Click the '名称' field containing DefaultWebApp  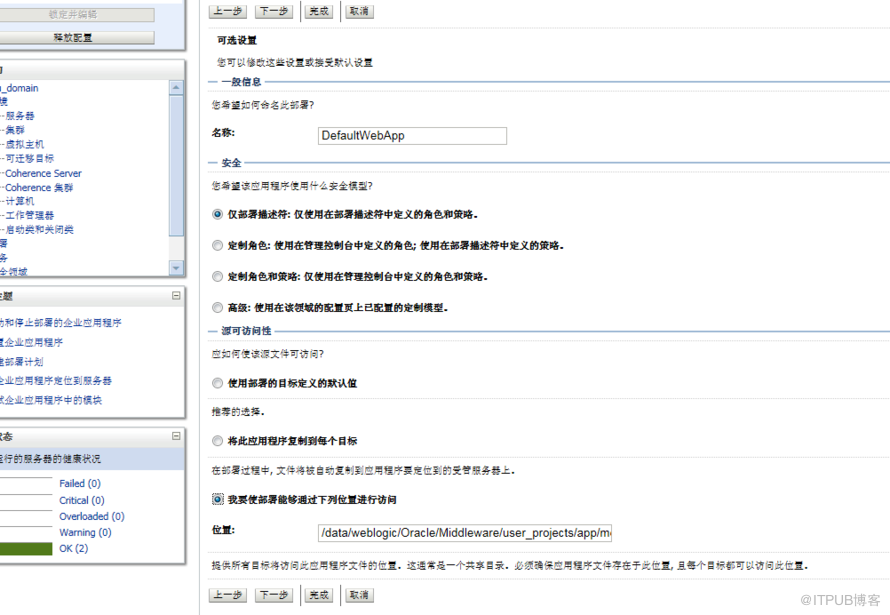411,136
